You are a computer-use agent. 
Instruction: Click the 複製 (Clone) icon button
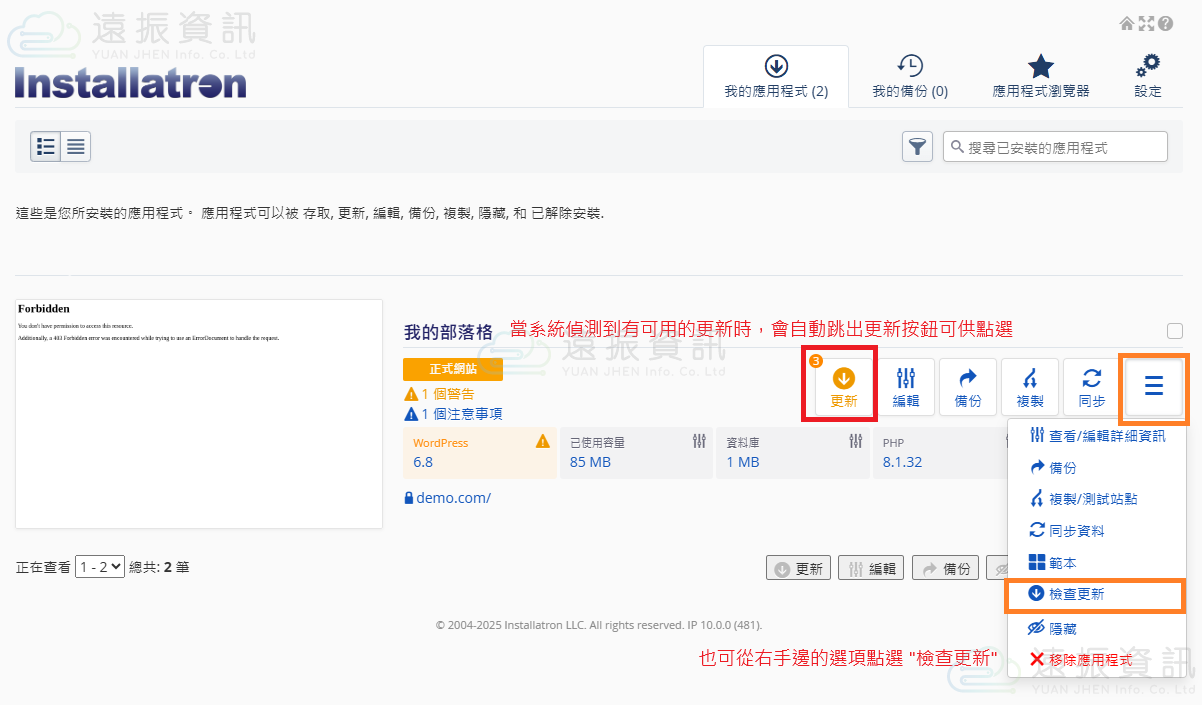pyautogui.click(x=1030, y=387)
